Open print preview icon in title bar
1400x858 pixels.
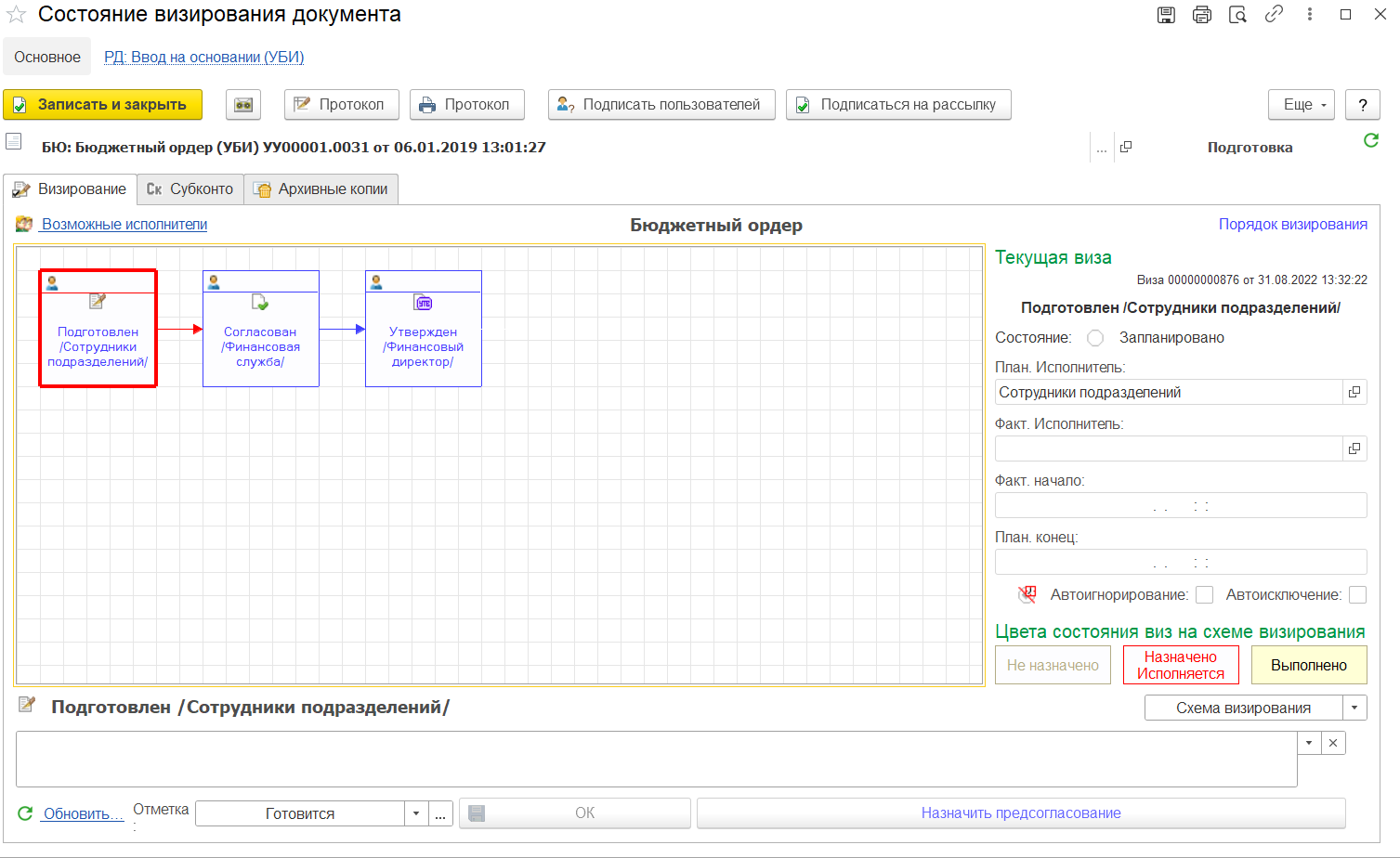pos(1237,15)
